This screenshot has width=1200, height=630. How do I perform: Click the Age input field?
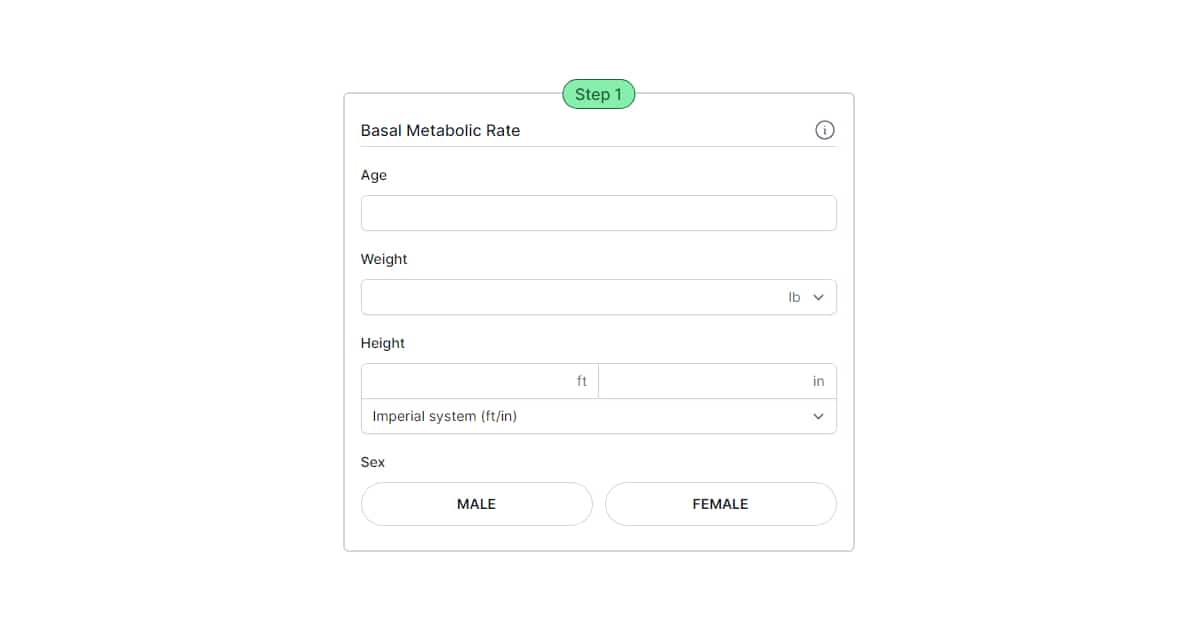pos(598,213)
